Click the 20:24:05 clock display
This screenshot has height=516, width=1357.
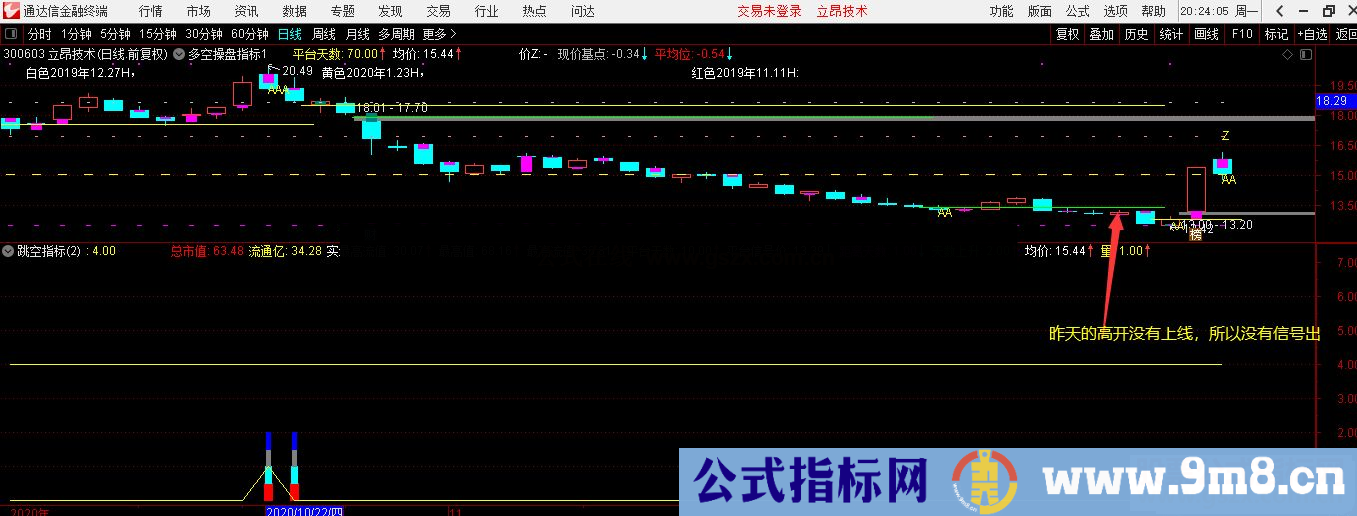(1206, 11)
